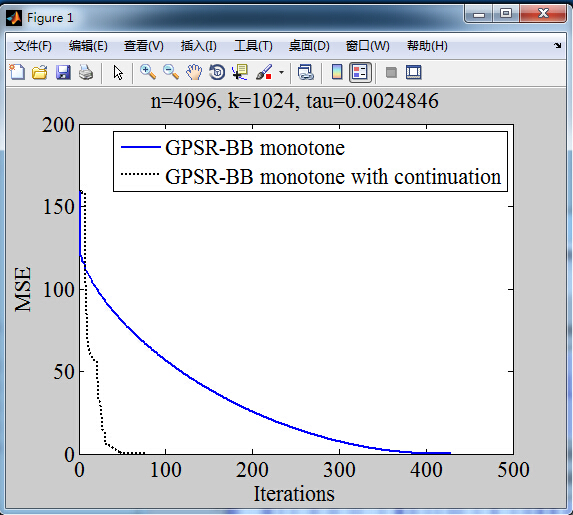Select the Pan hand tool
The width and height of the screenshot is (573, 515).
coord(194,72)
